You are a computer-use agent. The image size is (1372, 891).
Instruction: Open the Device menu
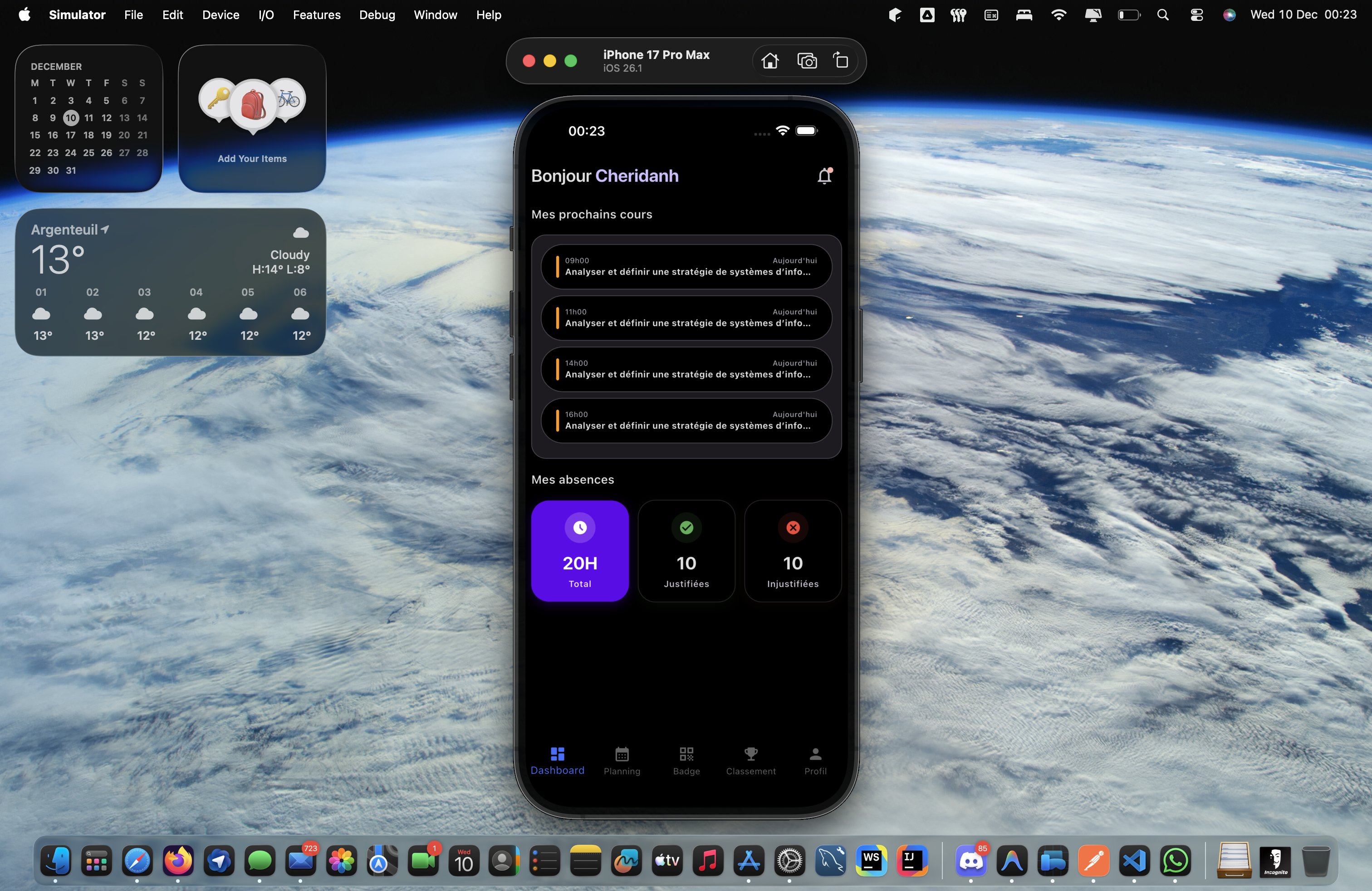coord(220,15)
